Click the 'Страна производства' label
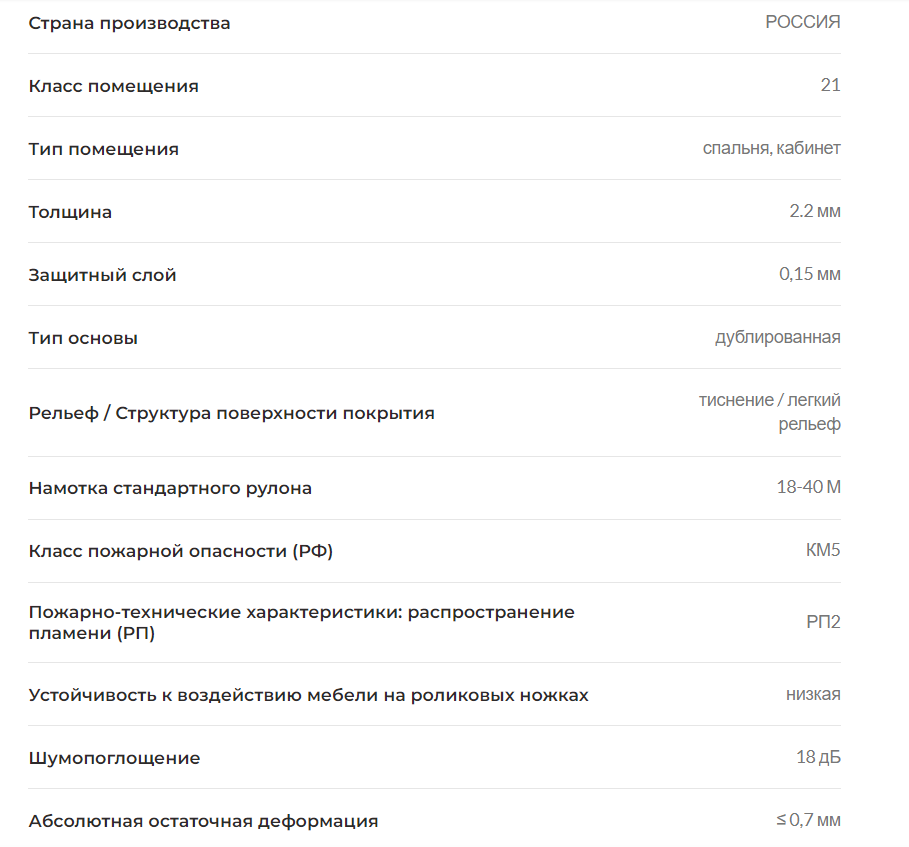The height and width of the screenshot is (847, 909). pyautogui.click(x=129, y=23)
